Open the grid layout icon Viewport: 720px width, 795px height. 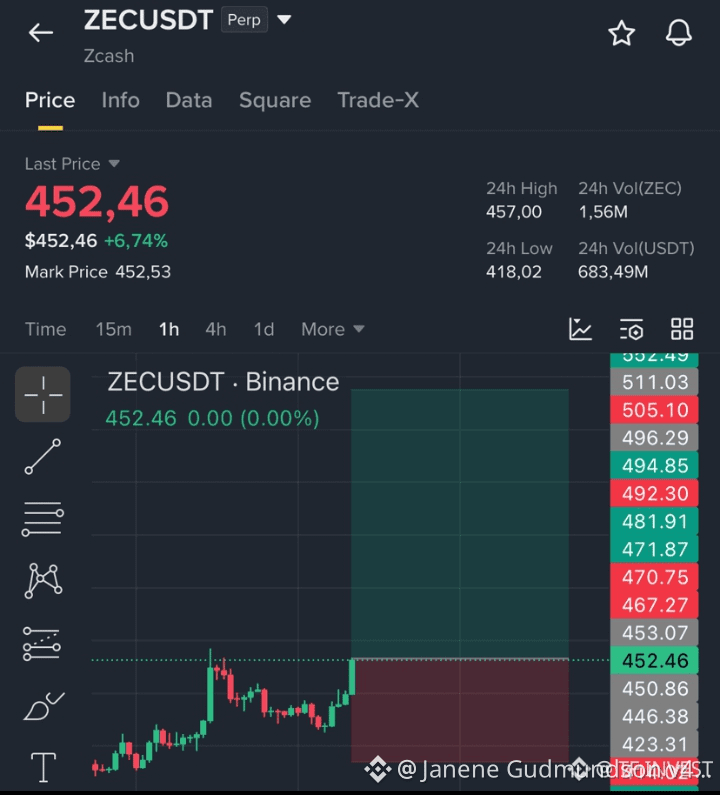682,329
